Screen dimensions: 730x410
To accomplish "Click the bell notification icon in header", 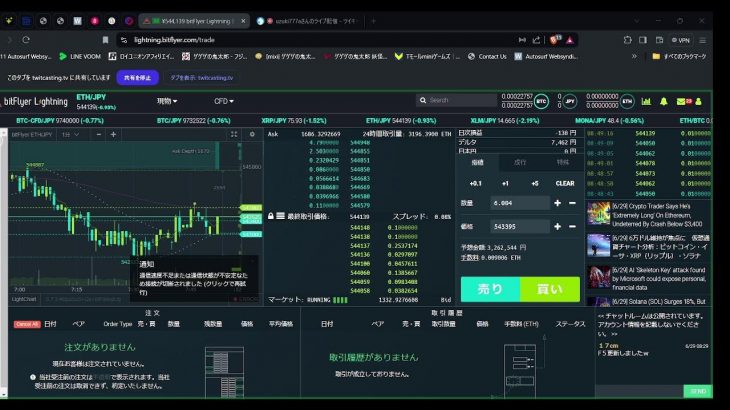I will pos(662,101).
